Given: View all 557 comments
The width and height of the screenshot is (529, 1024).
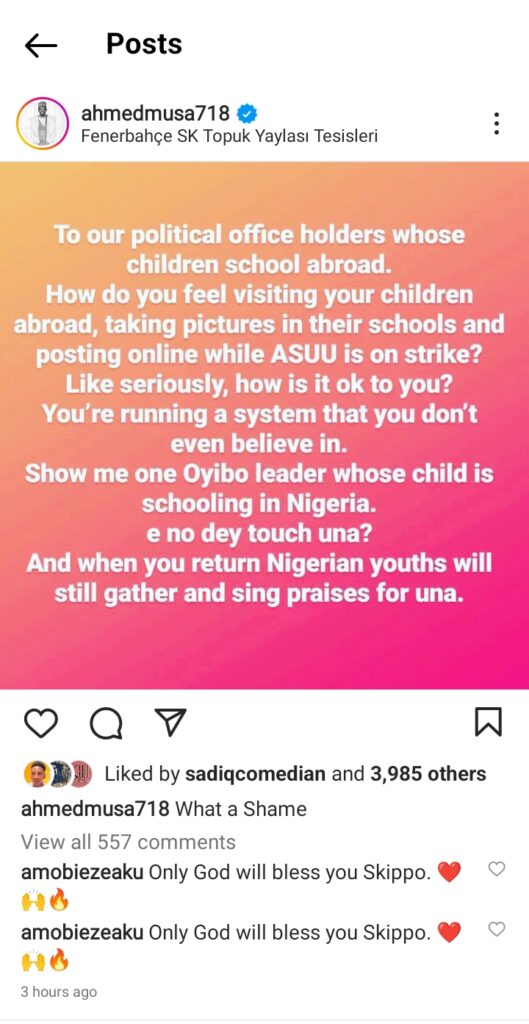Looking at the screenshot, I should (x=128, y=842).
